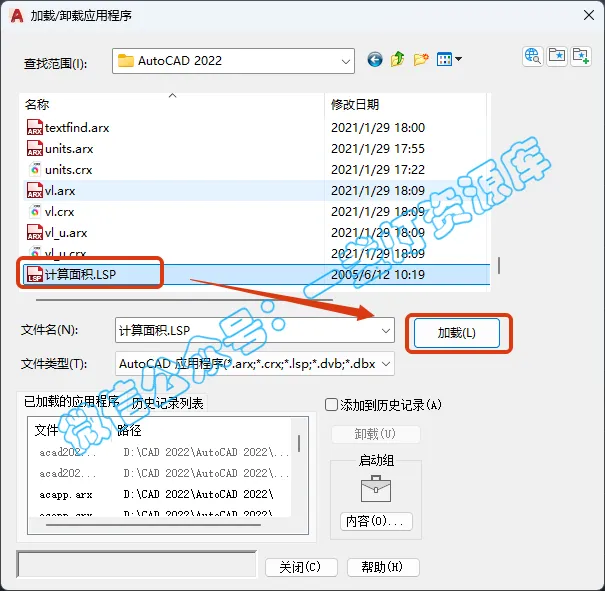
Task: Click the textfind.arx file icon
Action: click(35, 127)
